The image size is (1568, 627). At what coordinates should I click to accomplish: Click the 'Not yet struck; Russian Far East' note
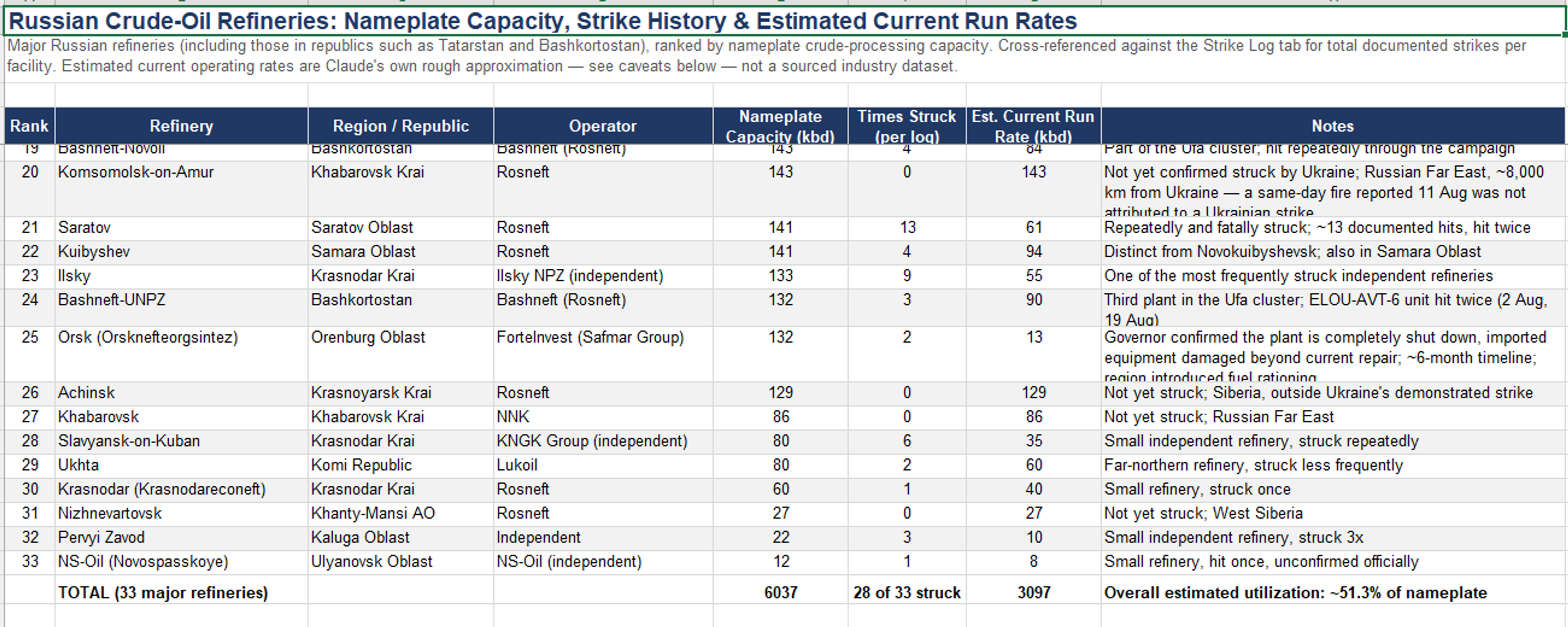tap(1332, 417)
